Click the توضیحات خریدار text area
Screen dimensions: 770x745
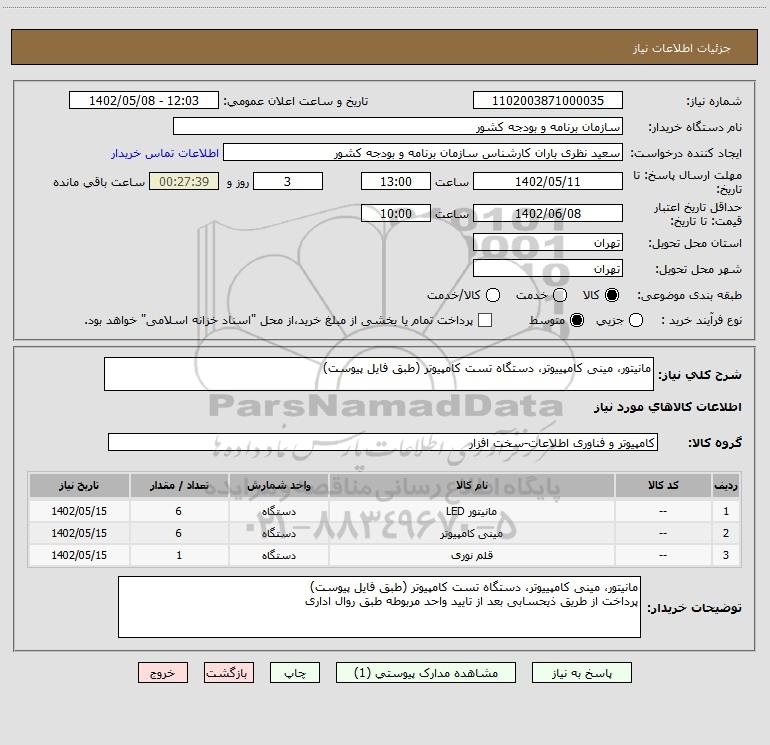(379, 607)
